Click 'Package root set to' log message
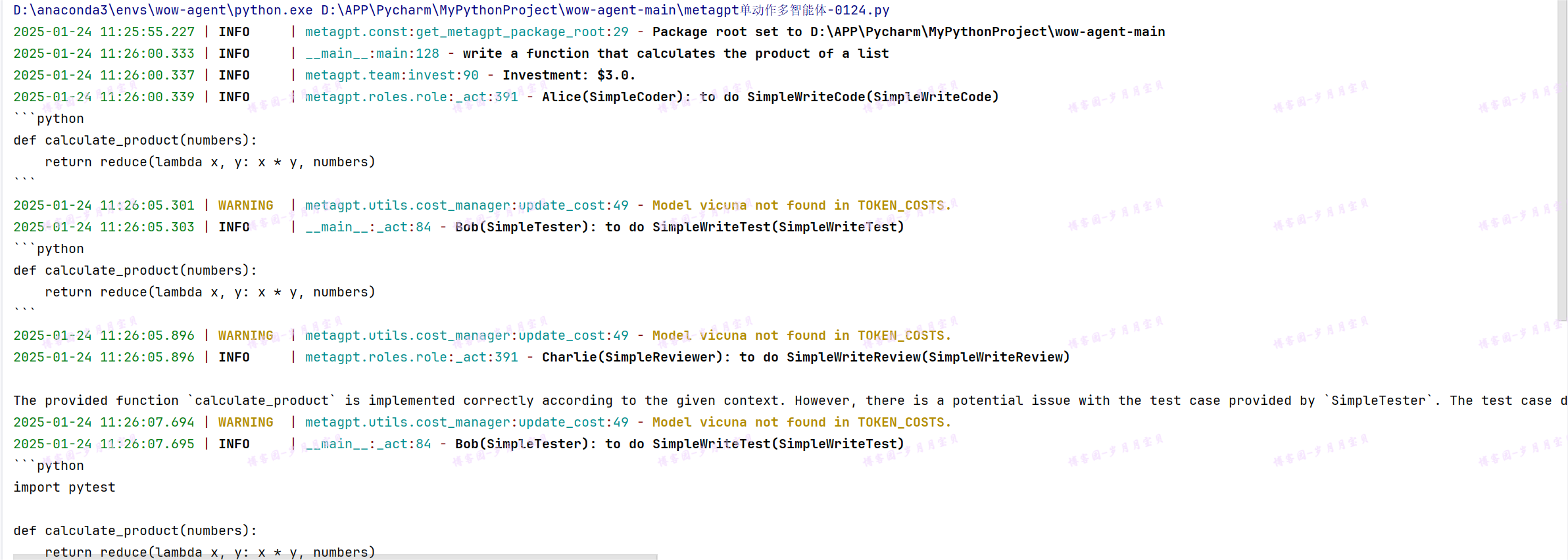 (x=908, y=32)
